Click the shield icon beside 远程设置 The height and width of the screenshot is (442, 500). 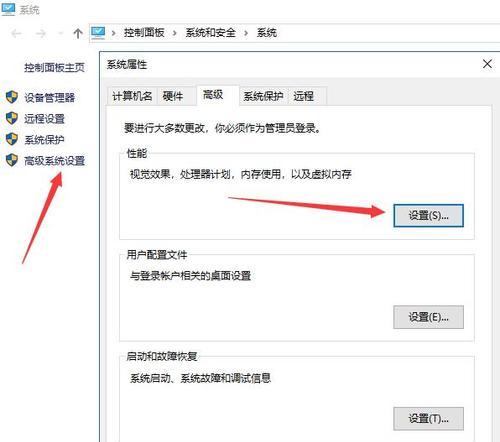click(12, 118)
